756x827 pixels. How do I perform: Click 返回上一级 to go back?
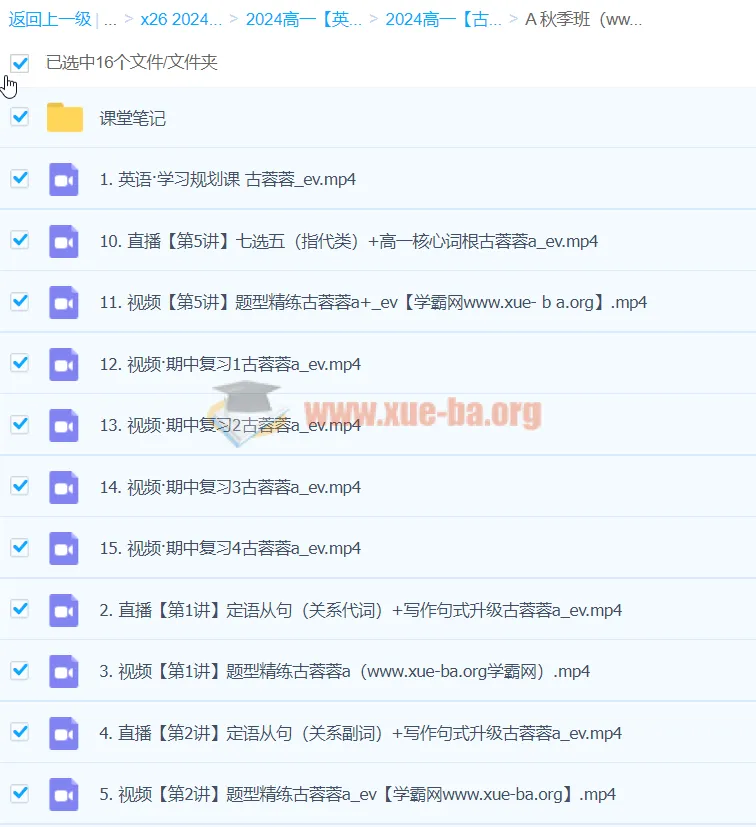click(x=49, y=19)
